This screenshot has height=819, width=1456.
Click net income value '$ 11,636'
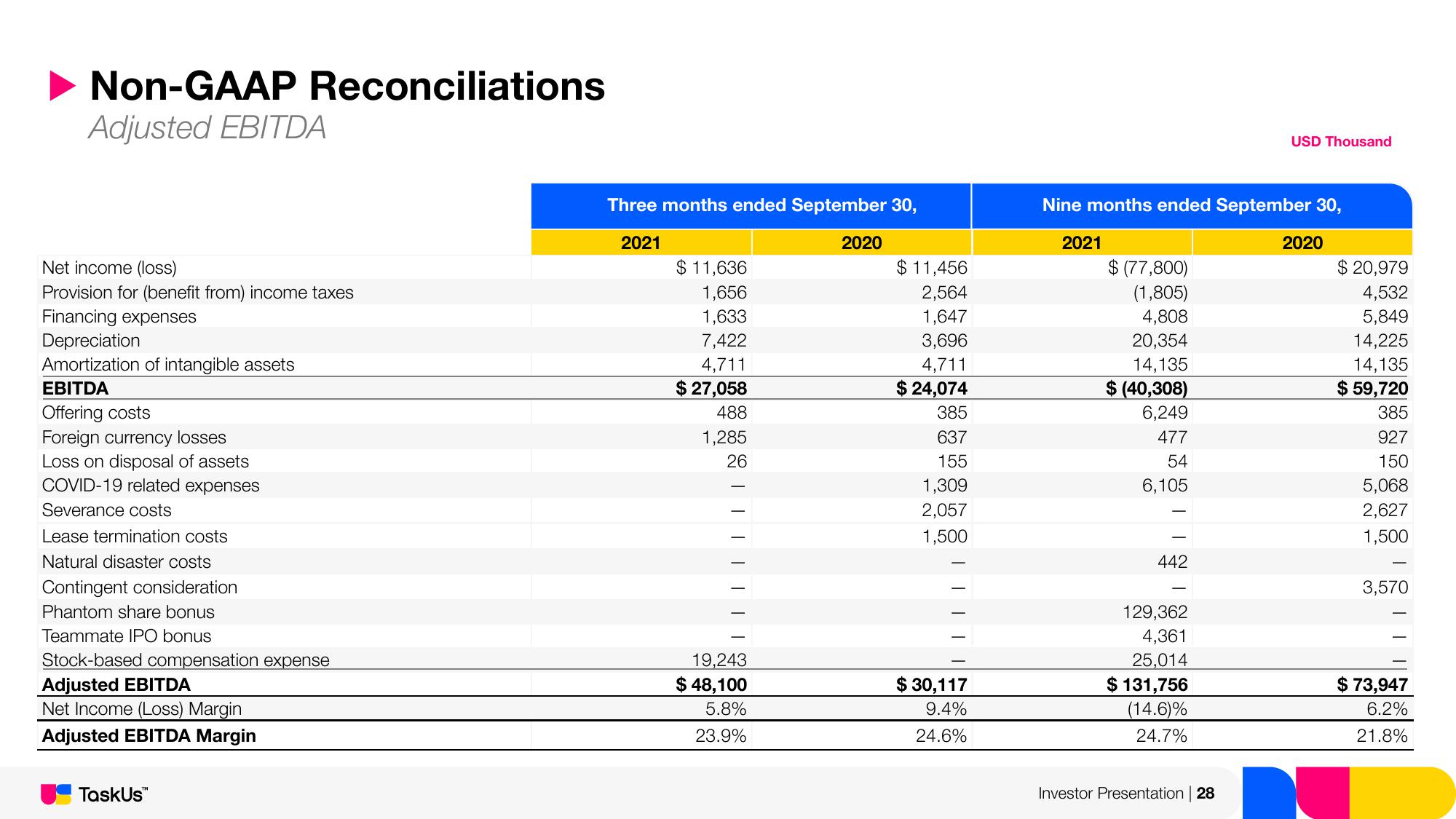coord(711,268)
